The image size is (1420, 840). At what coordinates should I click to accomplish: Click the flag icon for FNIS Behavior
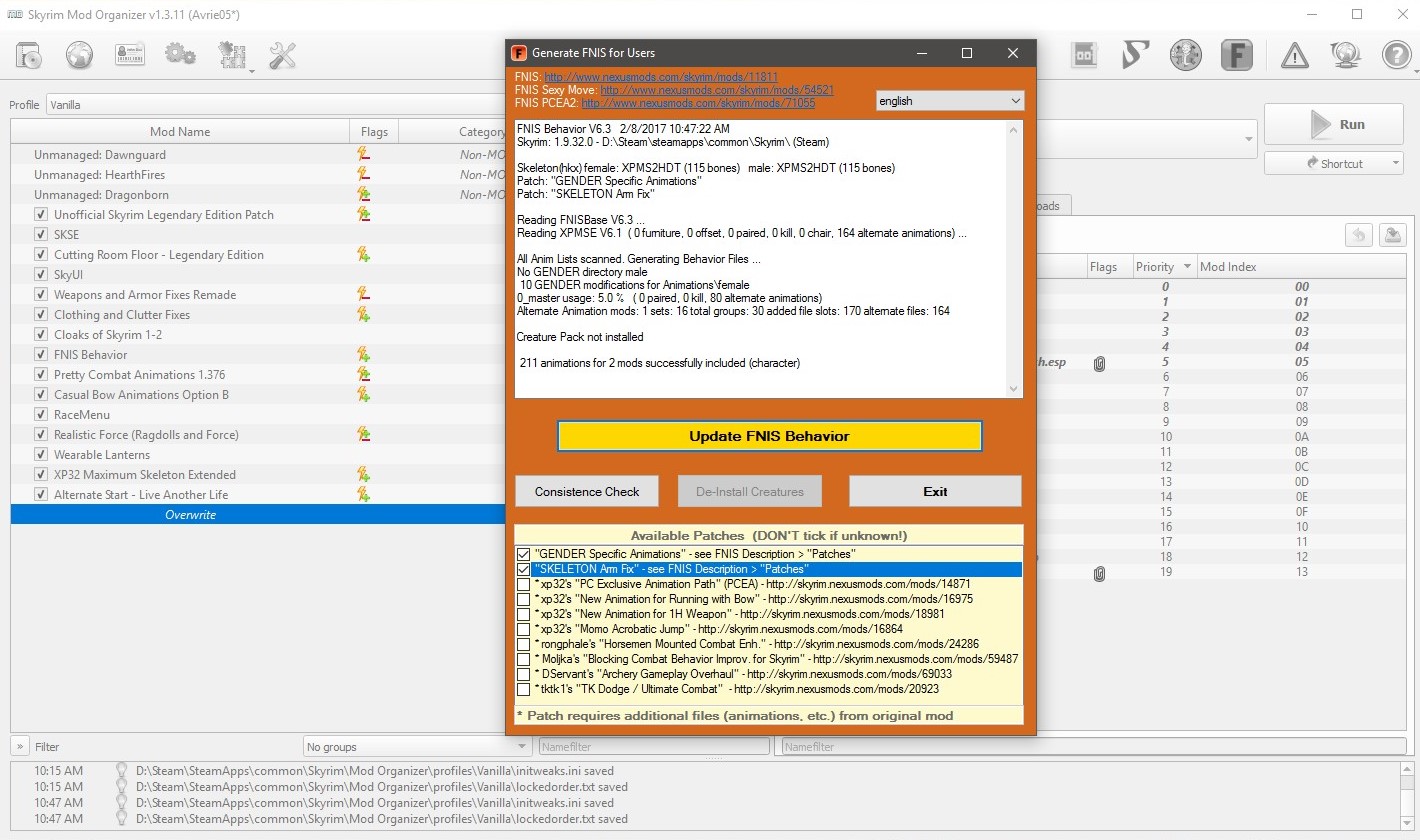(364, 355)
